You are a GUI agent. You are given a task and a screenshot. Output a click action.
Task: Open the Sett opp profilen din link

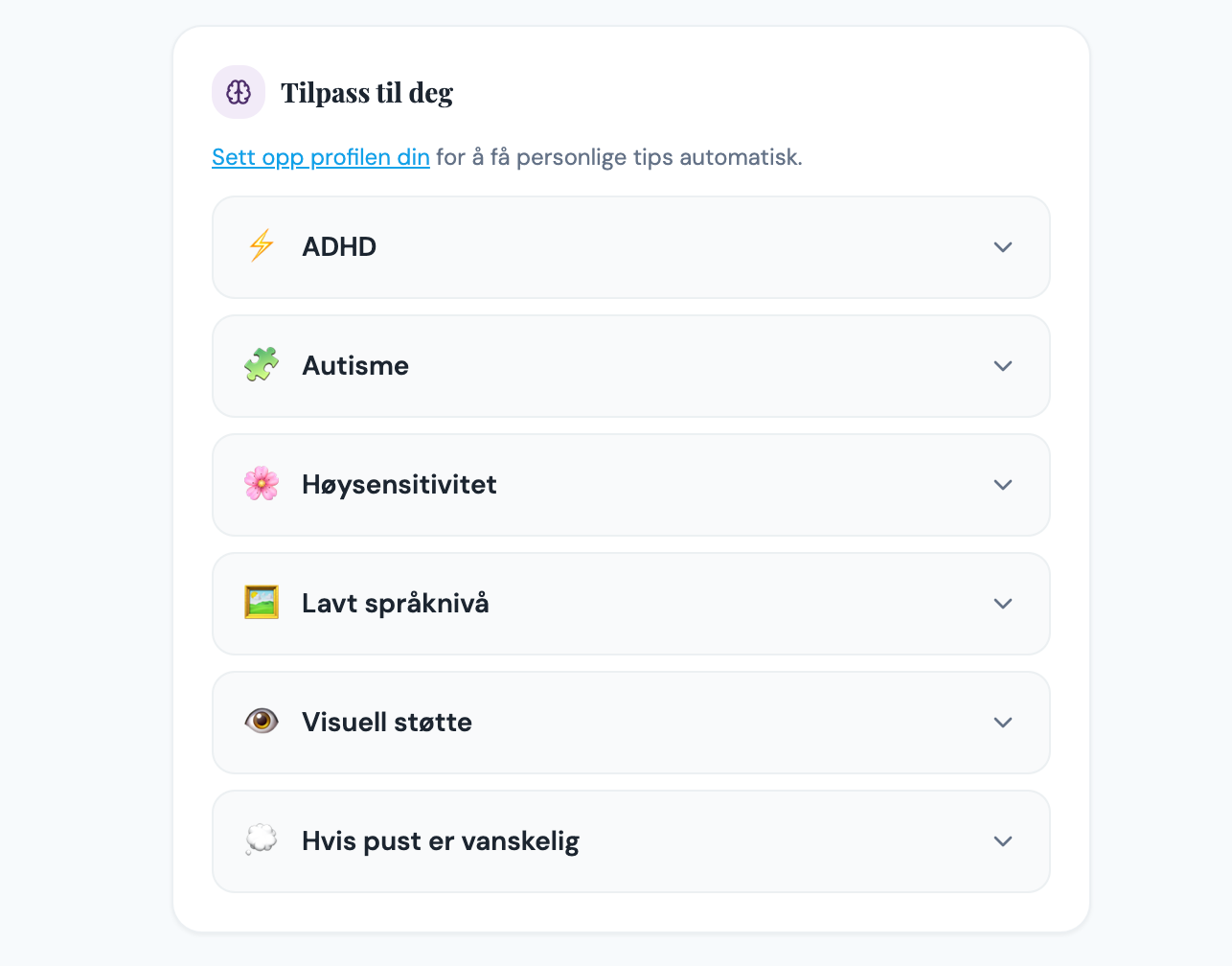pyautogui.click(x=320, y=157)
